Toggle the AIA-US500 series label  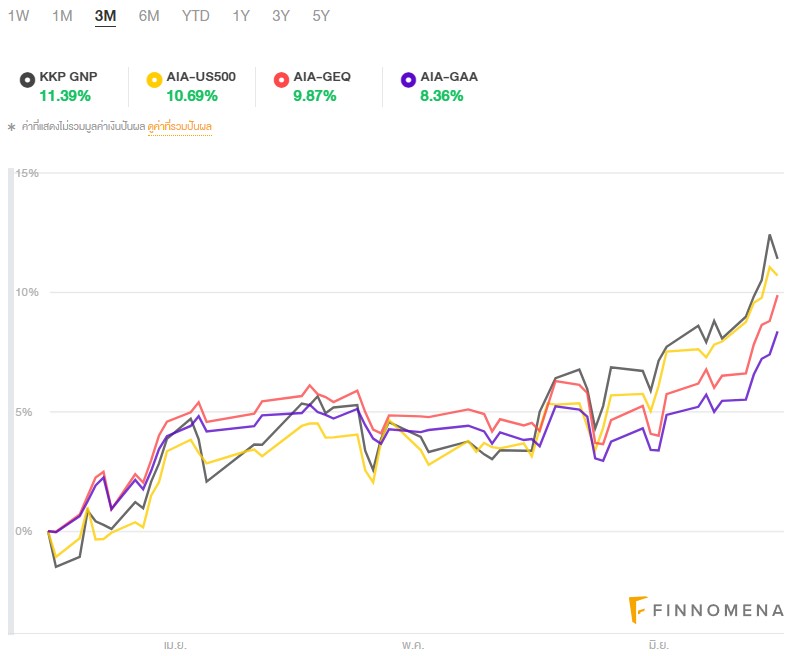(200, 77)
